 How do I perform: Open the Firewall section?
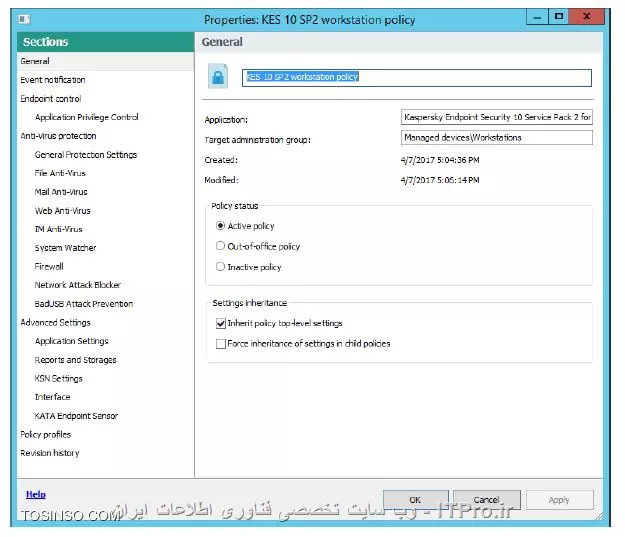[x=49, y=266]
